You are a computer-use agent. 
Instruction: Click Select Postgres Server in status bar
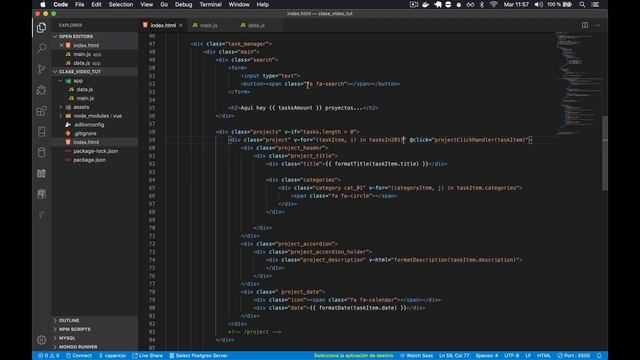[198, 356]
